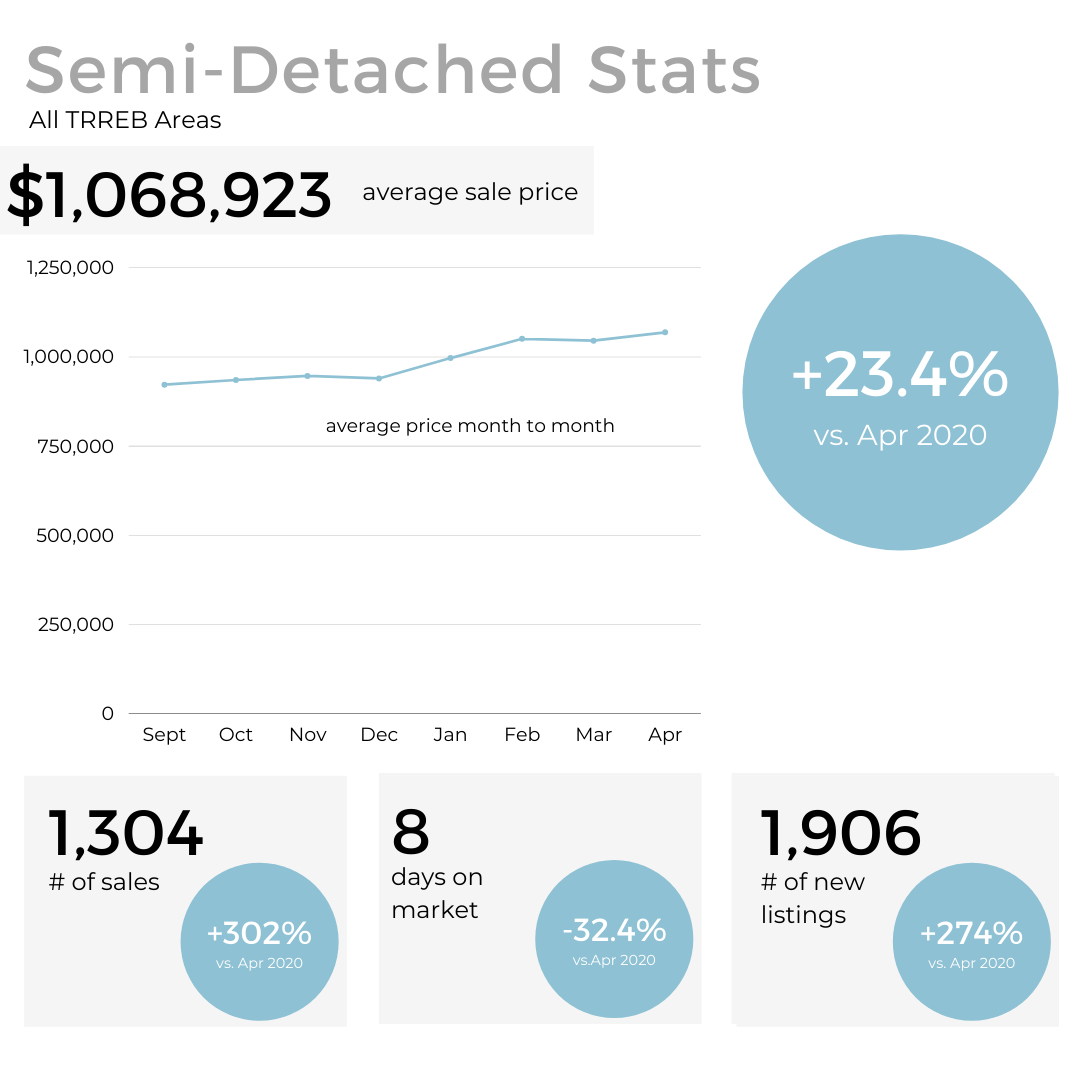Select the +274% vs. Apr 2020 circle
The image size is (1080, 1080).
[971, 942]
